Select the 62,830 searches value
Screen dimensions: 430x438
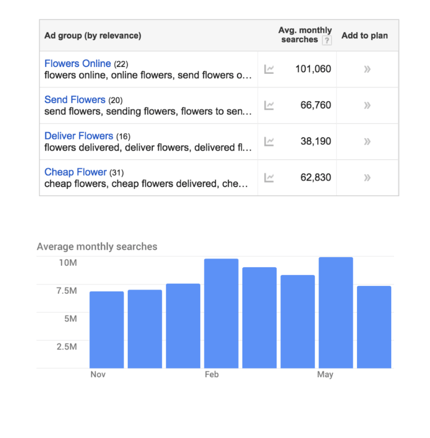[x=316, y=177]
